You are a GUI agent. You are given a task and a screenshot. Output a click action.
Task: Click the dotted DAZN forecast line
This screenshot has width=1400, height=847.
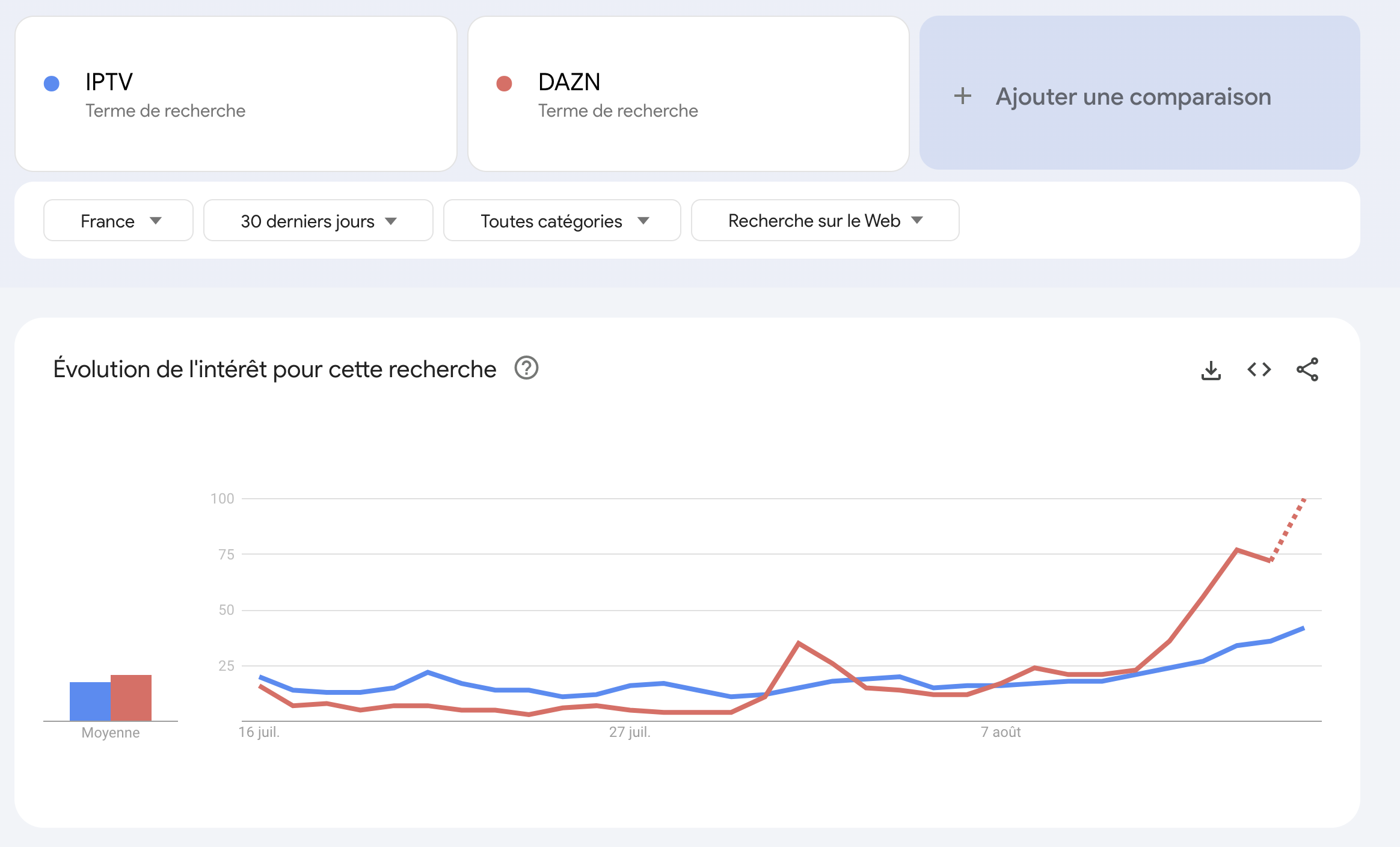point(1288,529)
